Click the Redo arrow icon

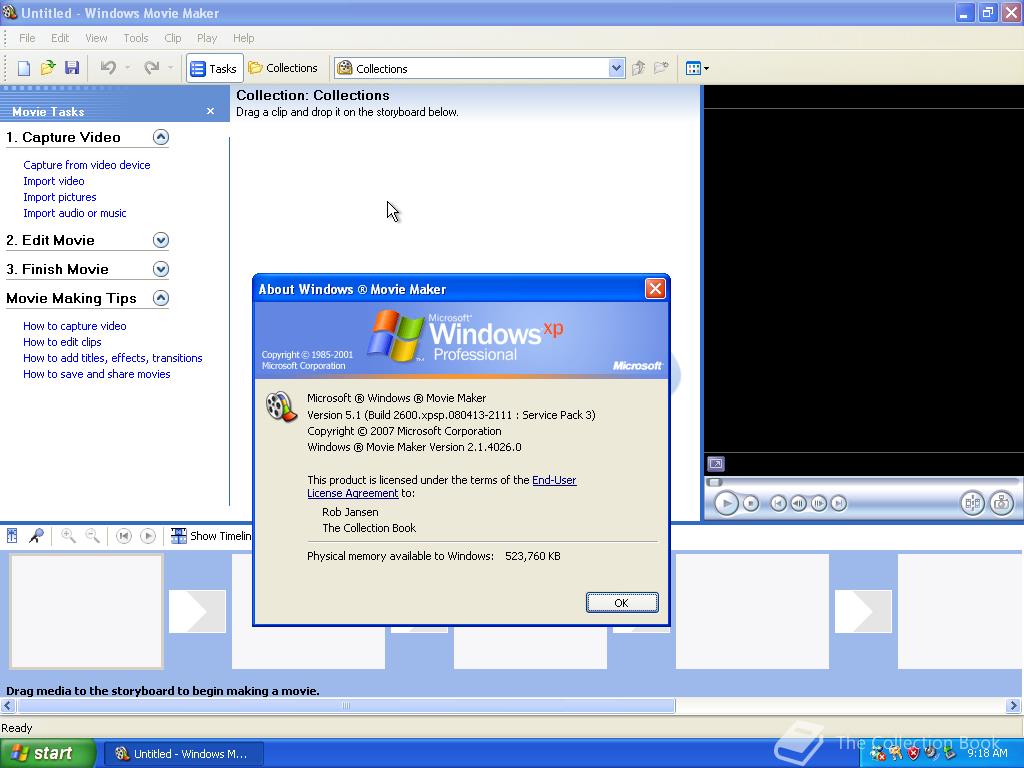tap(152, 68)
